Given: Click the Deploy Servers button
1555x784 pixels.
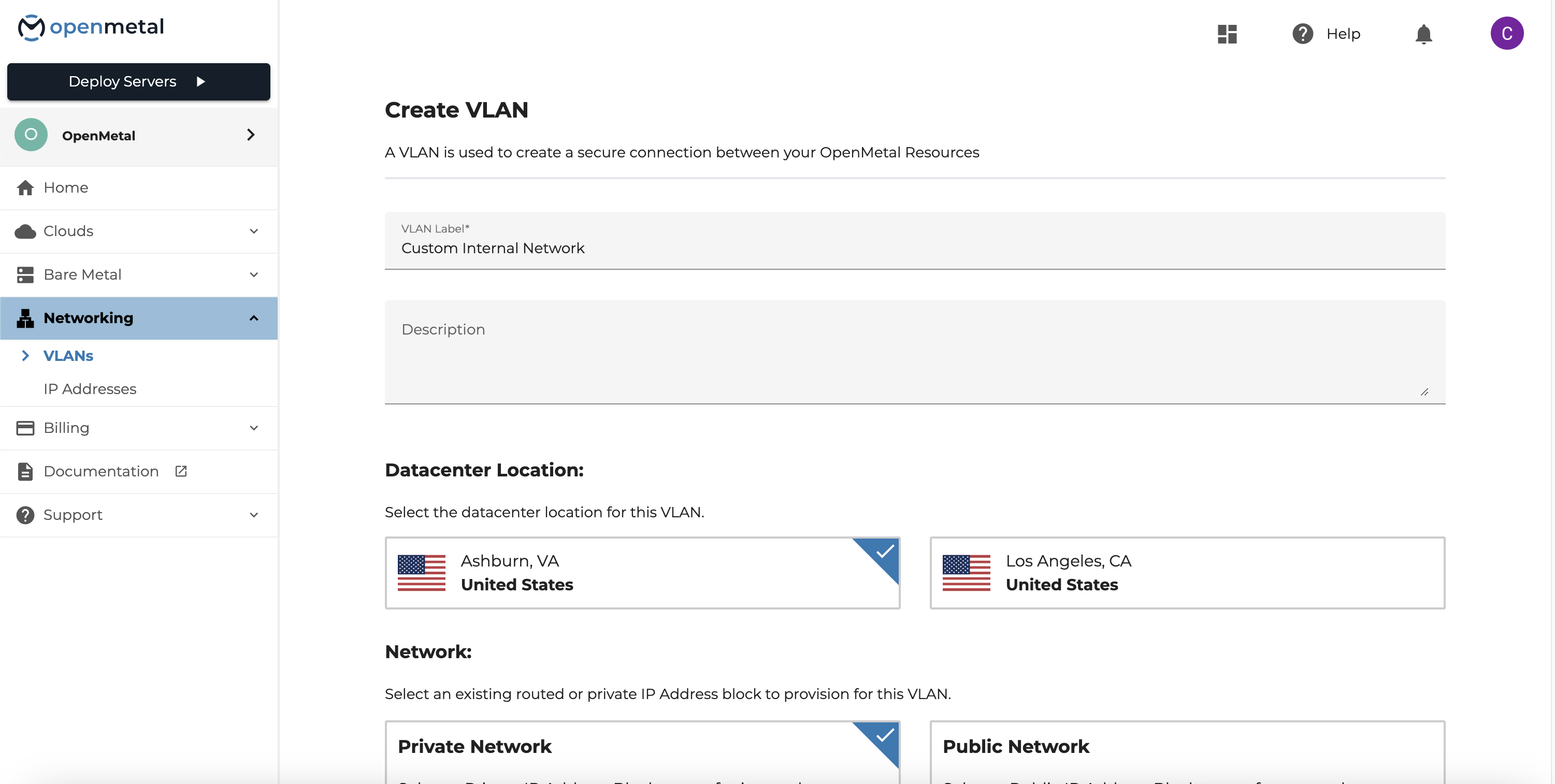Looking at the screenshot, I should (x=138, y=81).
